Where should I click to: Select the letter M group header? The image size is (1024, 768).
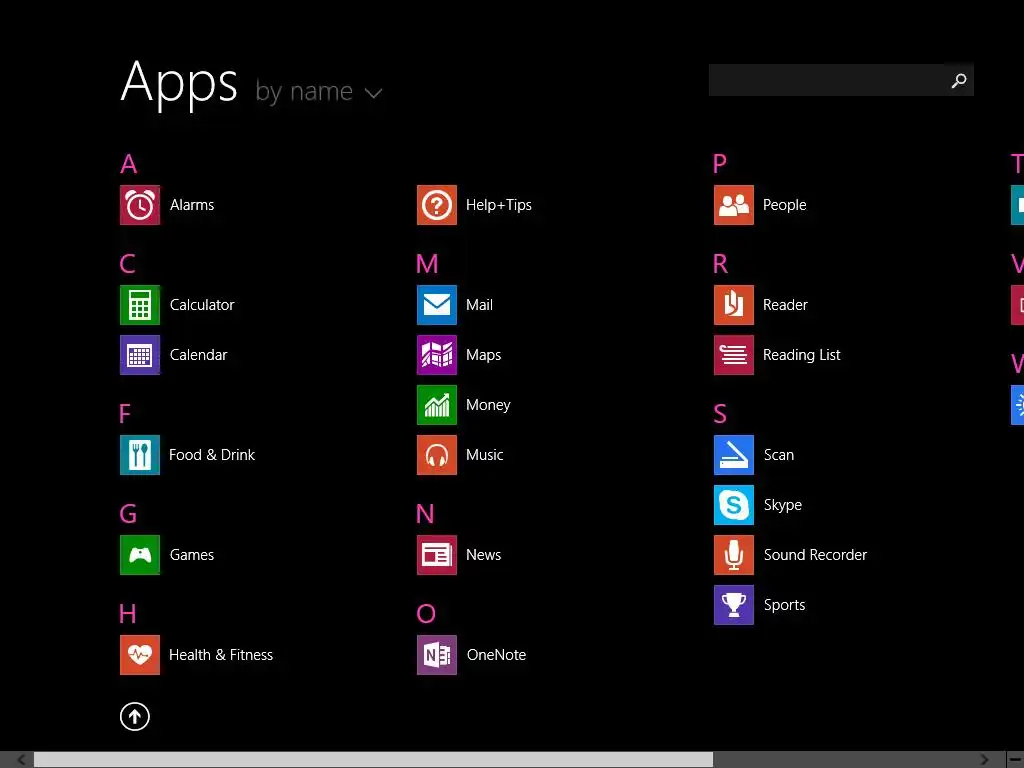[x=427, y=264]
